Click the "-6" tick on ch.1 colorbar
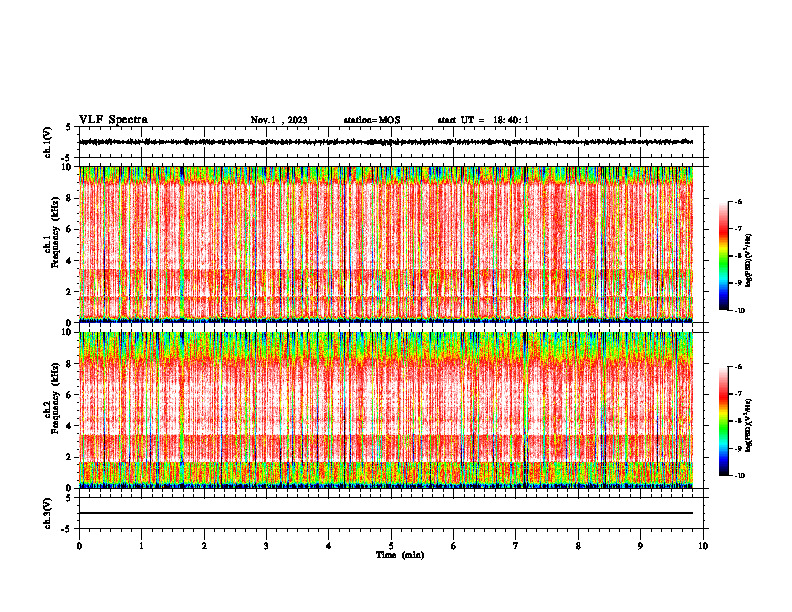Image resolution: width=792 pixels, height=612 pixels. pos(738,201)
